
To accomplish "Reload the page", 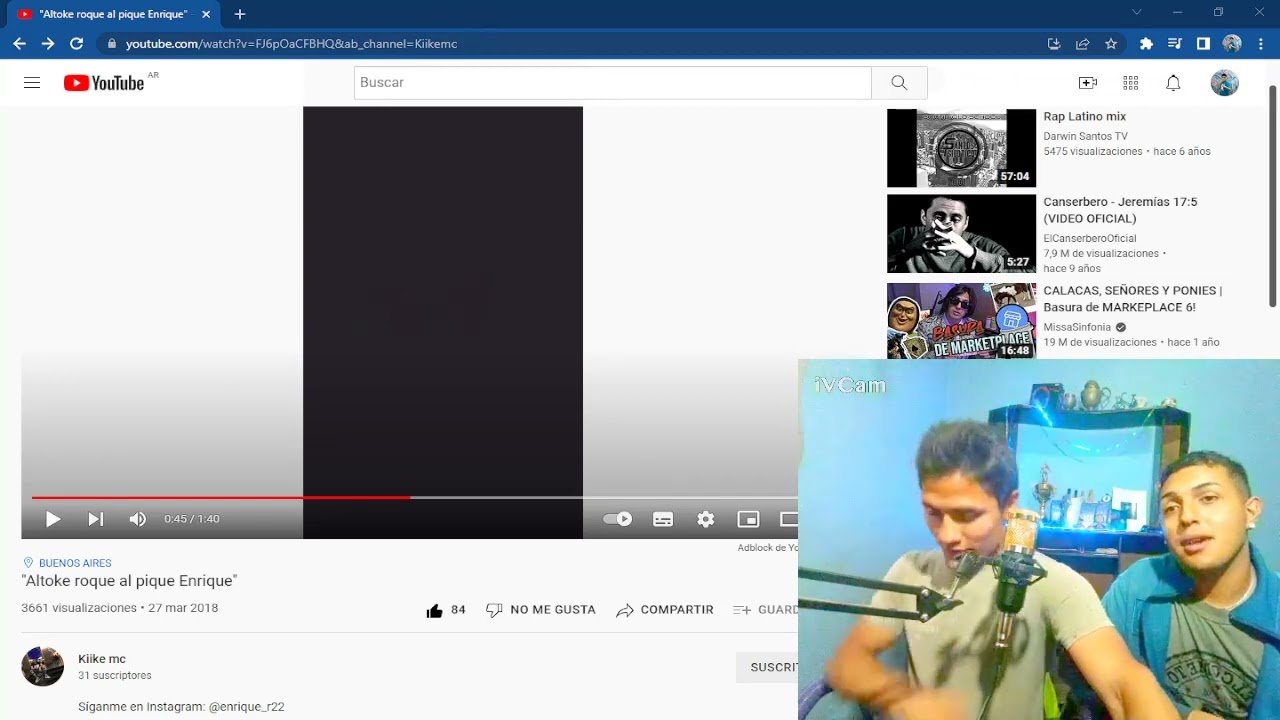I will [76, 44].
